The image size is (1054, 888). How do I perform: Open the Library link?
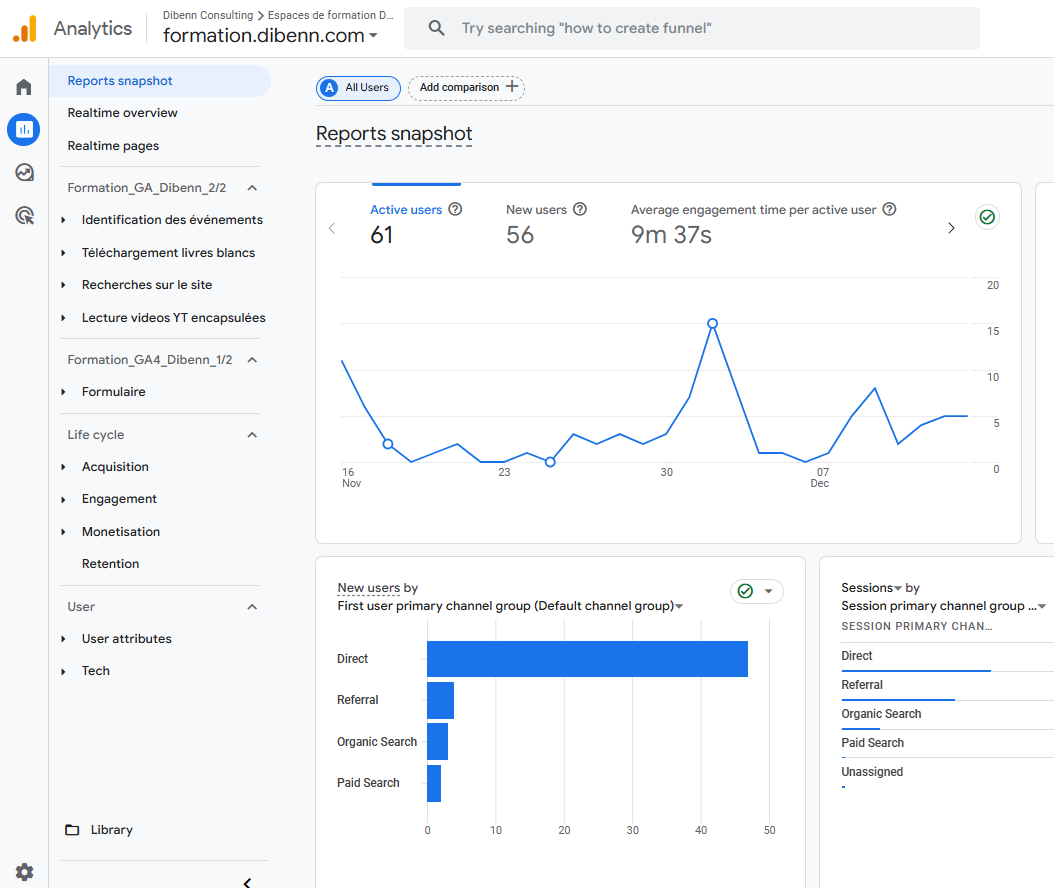(x=111, y=830)
